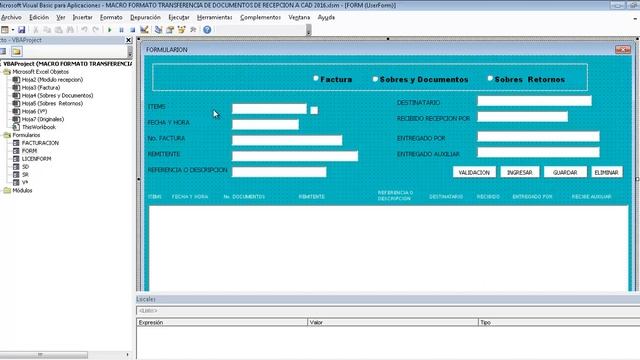Click the Insert UserForm toolbar icon
640x360 pixels.
point(4,30)
